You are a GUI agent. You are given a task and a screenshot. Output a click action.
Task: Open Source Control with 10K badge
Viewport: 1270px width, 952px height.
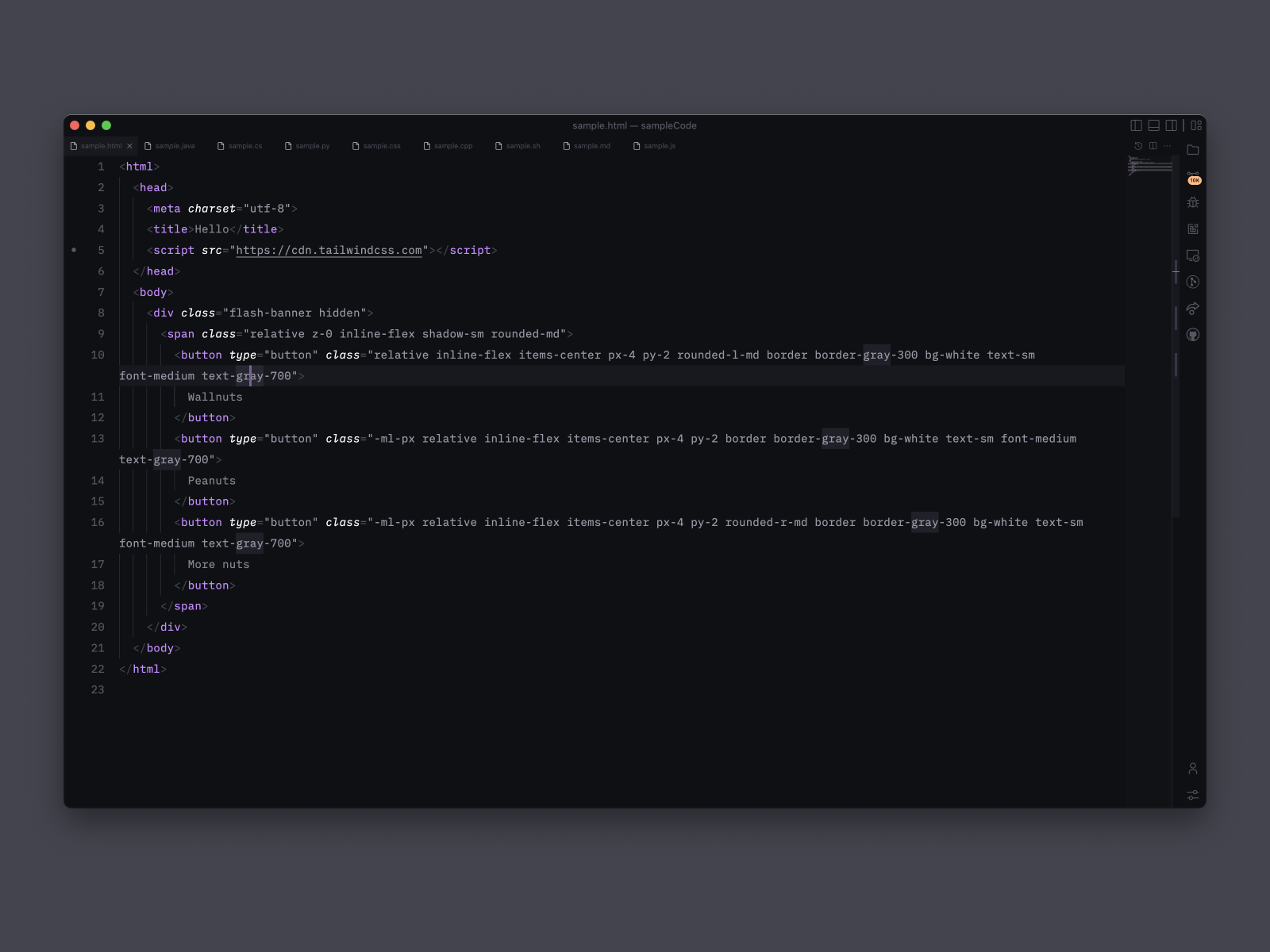pyautogui.click(x=1193, y=177)
